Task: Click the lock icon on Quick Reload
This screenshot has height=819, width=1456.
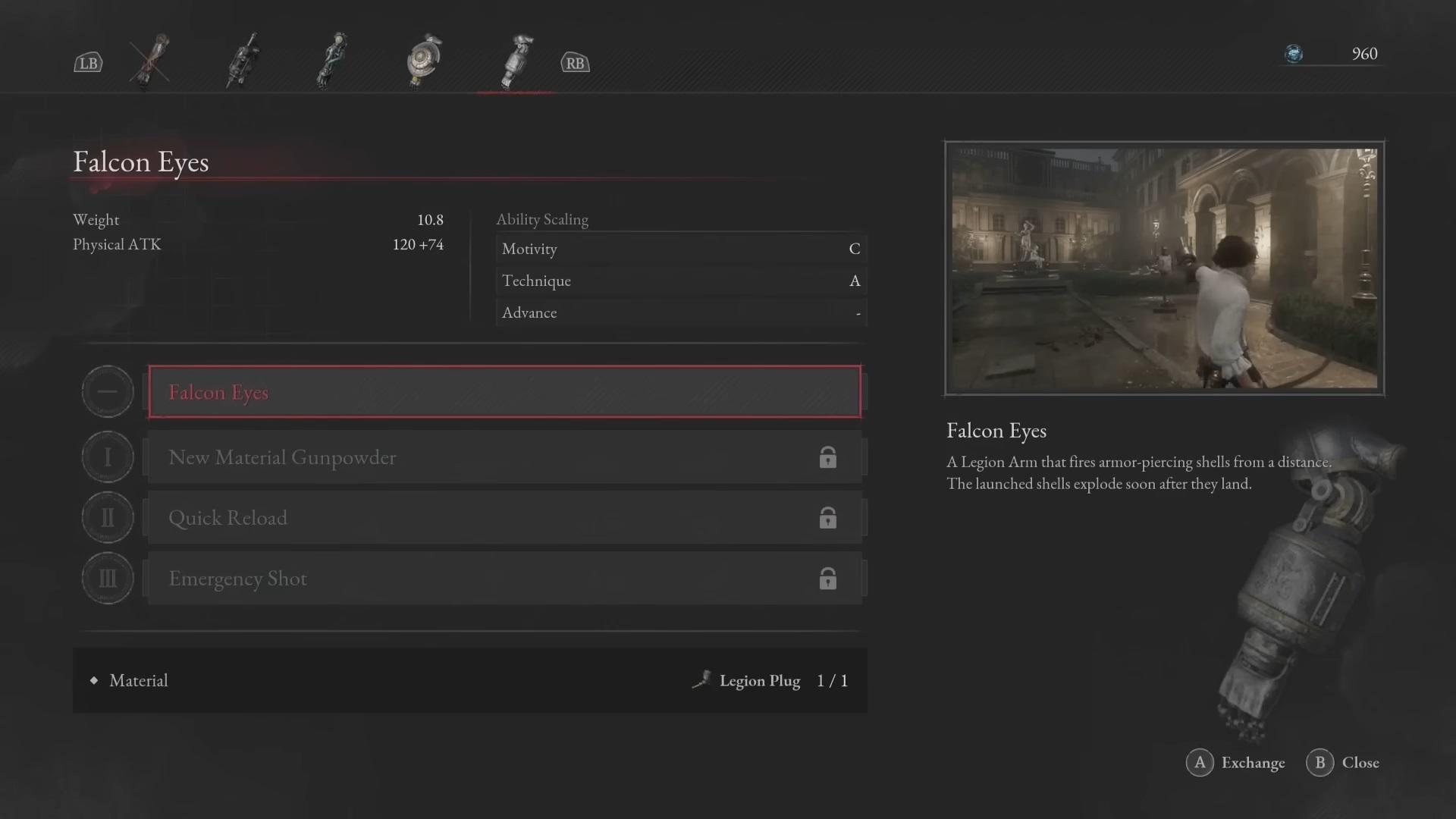Action: tap(827, 517)
